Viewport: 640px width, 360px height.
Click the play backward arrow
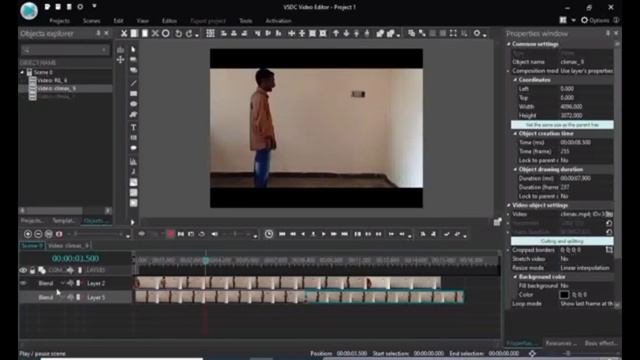tap(303, 234)
